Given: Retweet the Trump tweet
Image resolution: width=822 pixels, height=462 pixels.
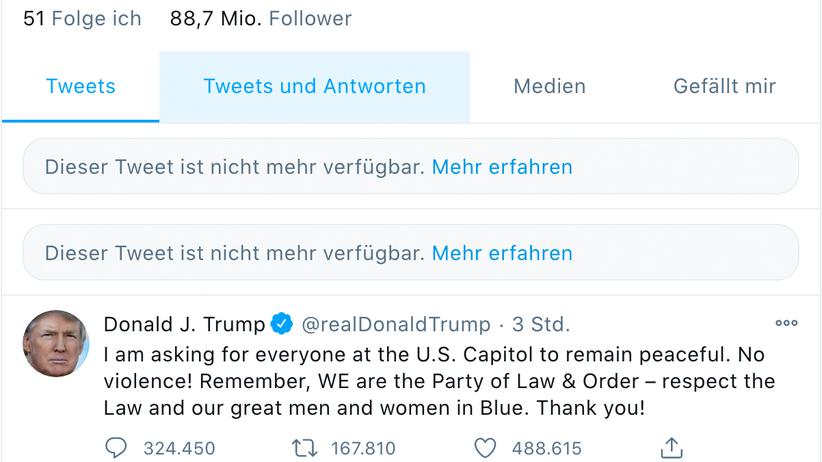Looking at the screenshot, I should click(x=302, y=447).
